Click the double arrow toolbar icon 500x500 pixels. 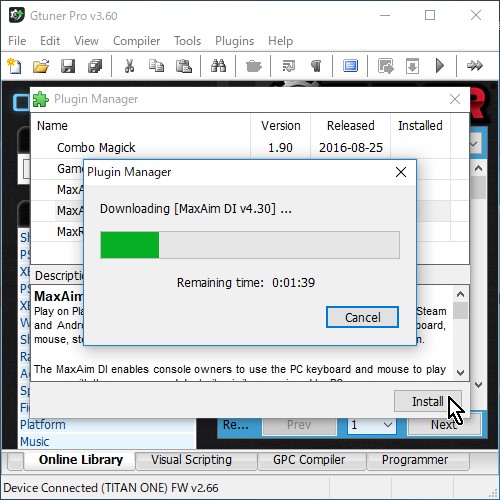(475, 66)
